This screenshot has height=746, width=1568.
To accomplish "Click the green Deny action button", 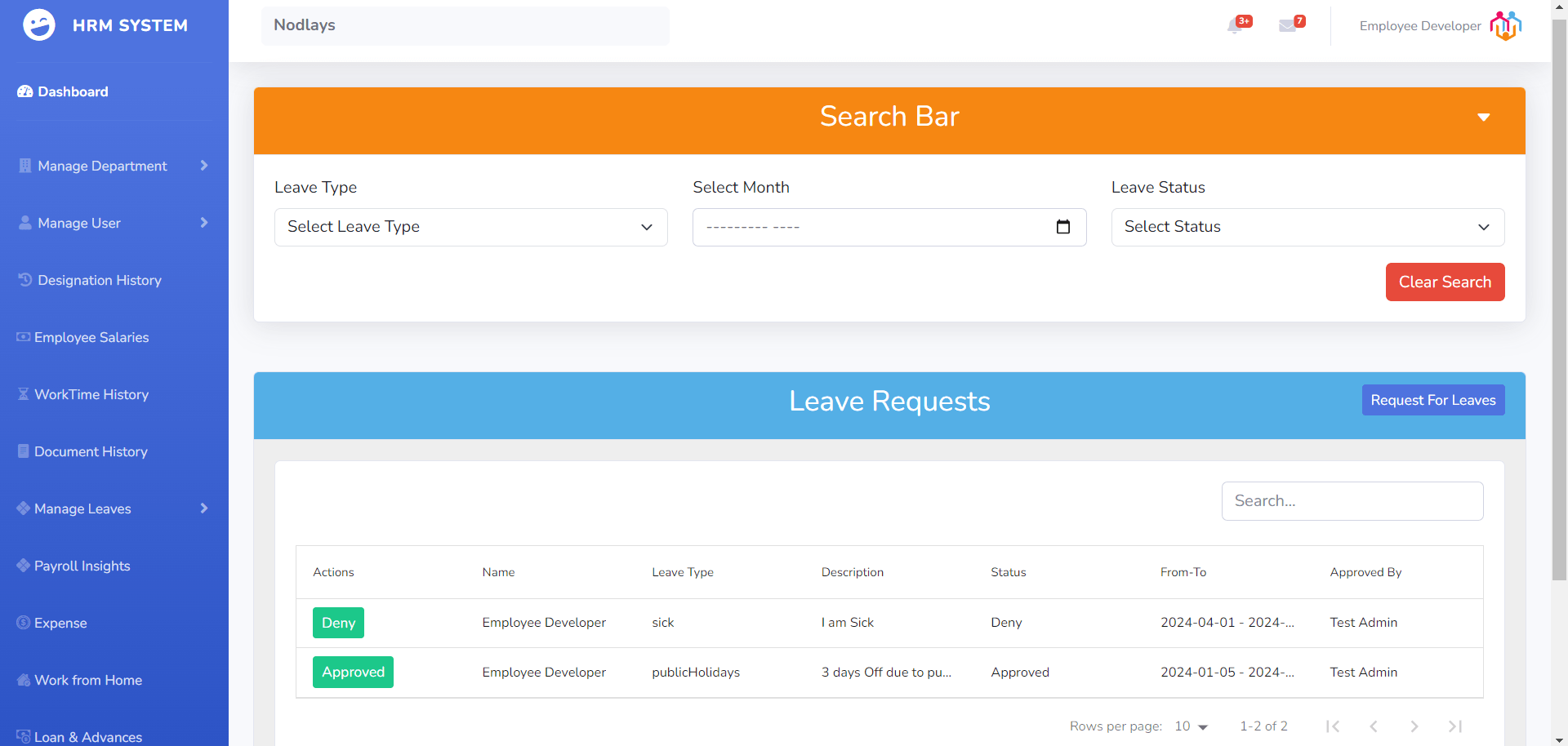I will click(x=338, y=623).
